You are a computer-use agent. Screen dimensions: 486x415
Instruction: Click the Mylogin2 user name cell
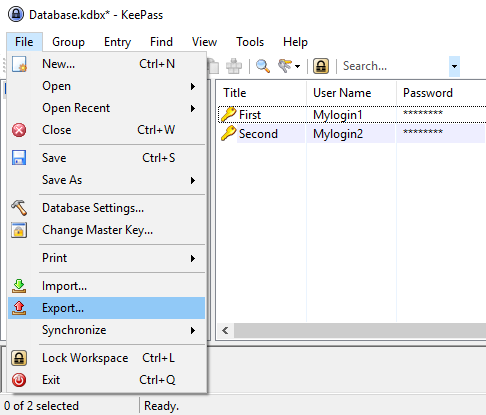click(338, 134)
